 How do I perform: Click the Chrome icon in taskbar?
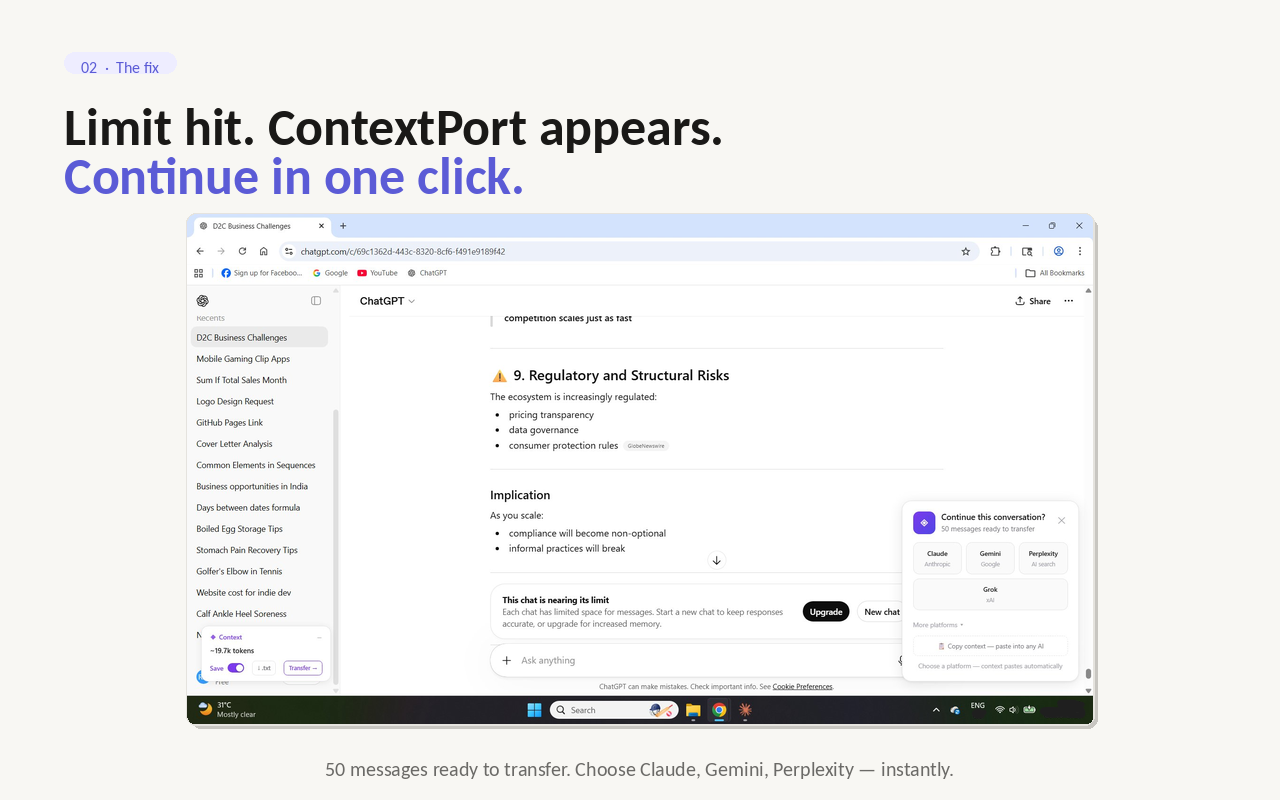click(719, 710)
